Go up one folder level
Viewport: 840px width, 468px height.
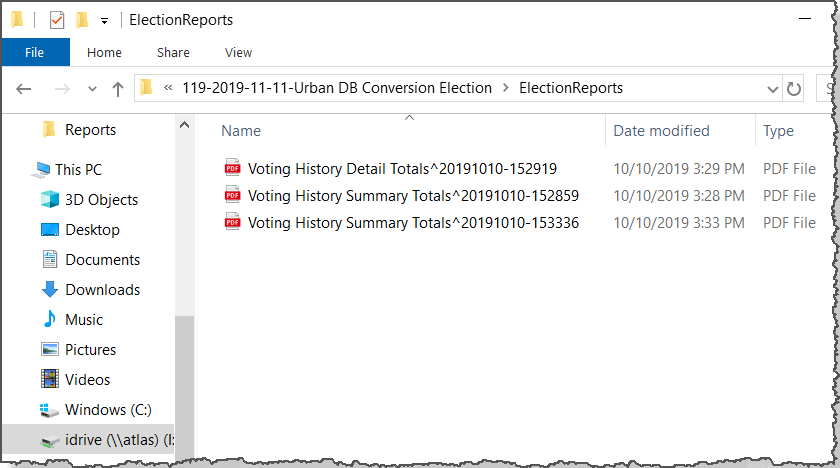(x=118, y=89)
